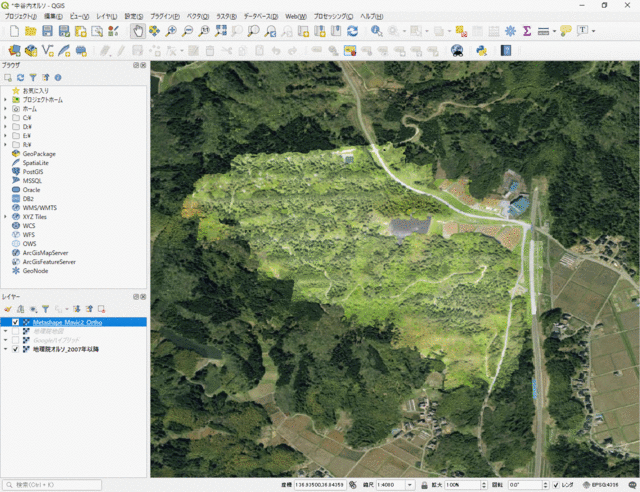This screenshot has height=492, width=640.
Task: Click the Zoom Full extent icon
Action: pos(221,31)
